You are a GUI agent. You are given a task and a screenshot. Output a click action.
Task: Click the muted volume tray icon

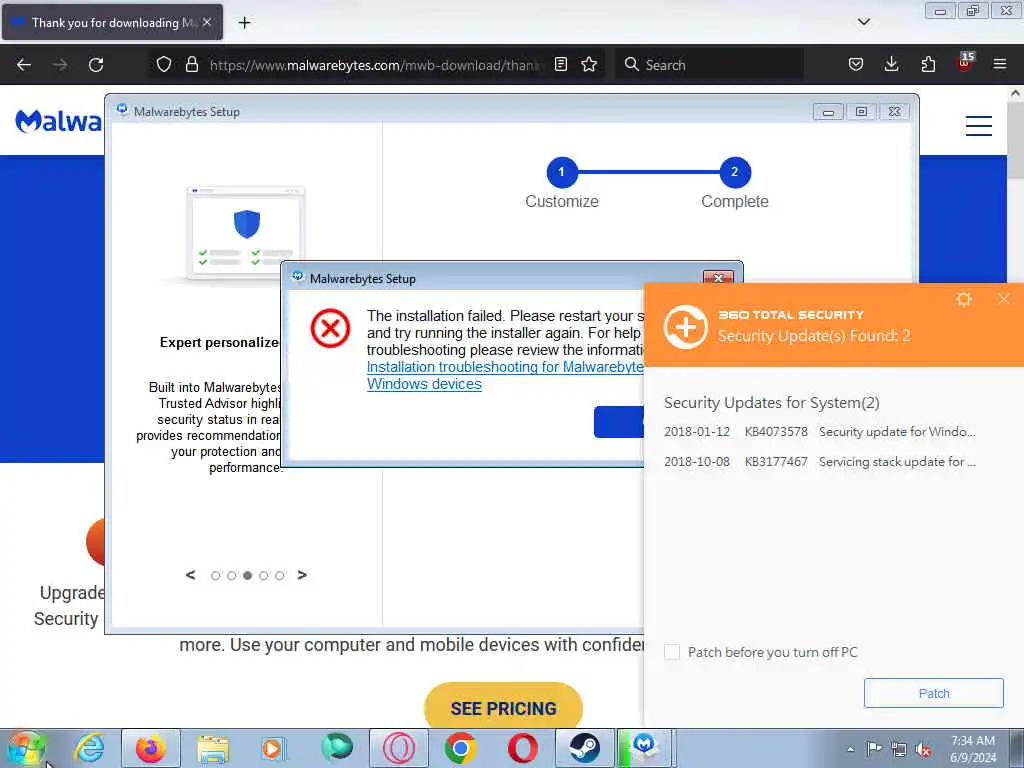tap(923, 749)
